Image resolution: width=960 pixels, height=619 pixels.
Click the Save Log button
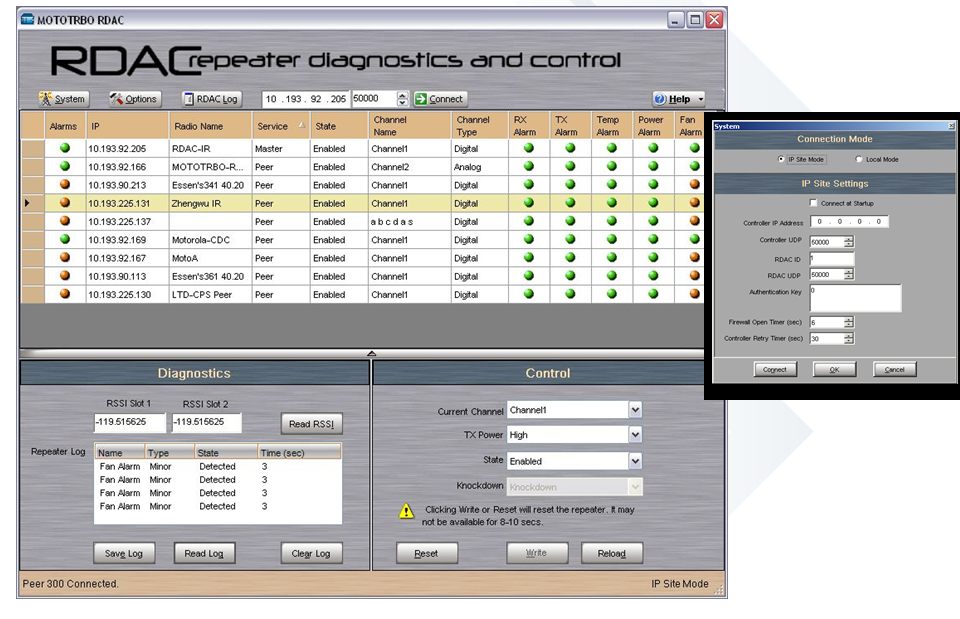click(x=124, y=553)
